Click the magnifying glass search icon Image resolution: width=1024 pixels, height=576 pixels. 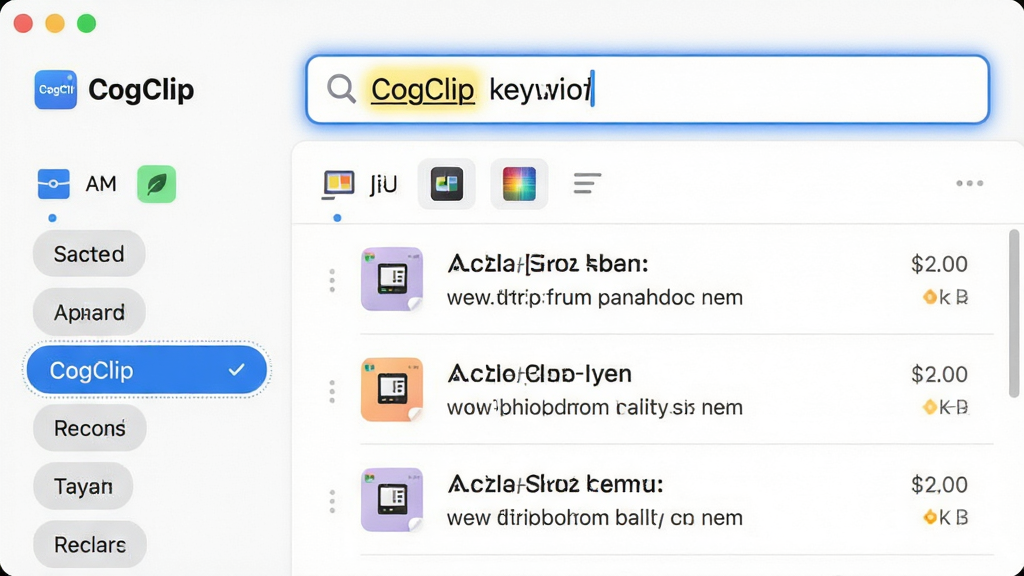(341, 89)
